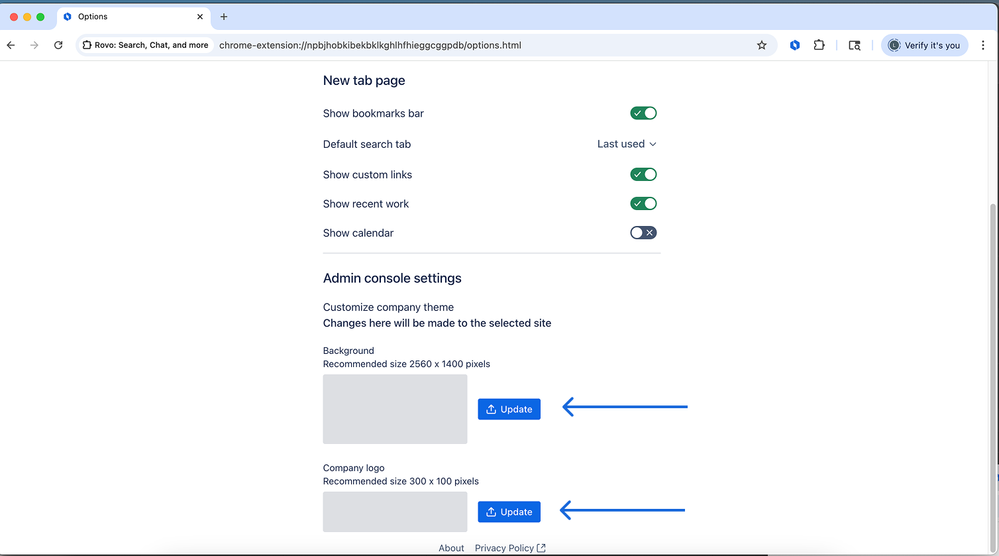The width and height of the screenshot is (999, 556).
Task: Click the red macOS close window button
Action: pos(14,17)
